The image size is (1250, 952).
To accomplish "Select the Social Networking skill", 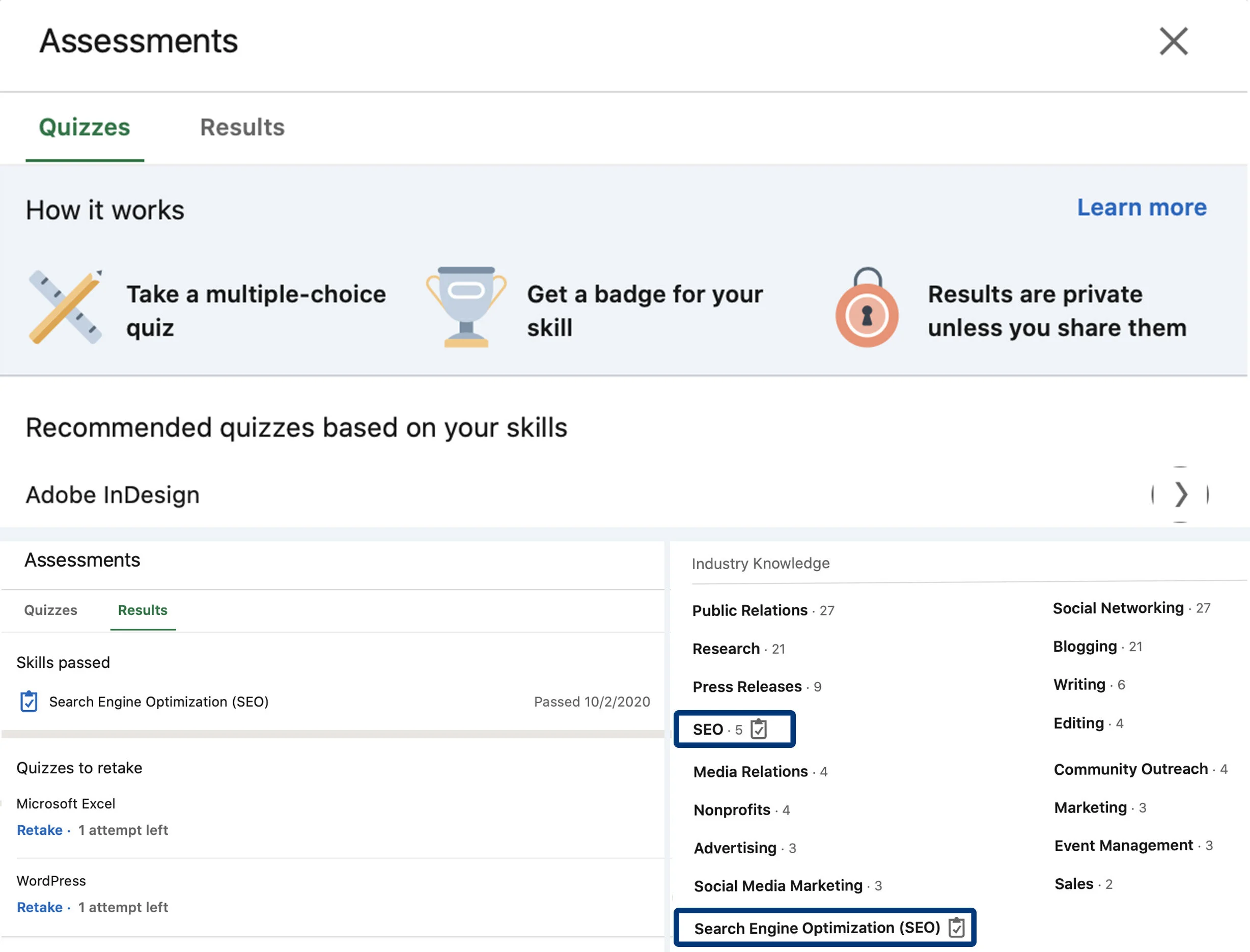I will click(x=1118, y=608).
